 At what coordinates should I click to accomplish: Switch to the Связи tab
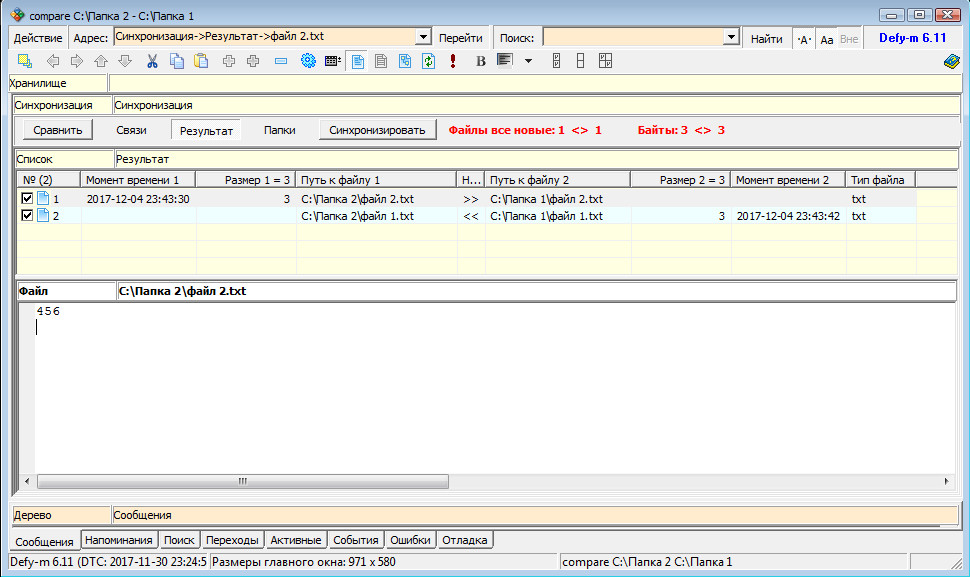point(131,130)
